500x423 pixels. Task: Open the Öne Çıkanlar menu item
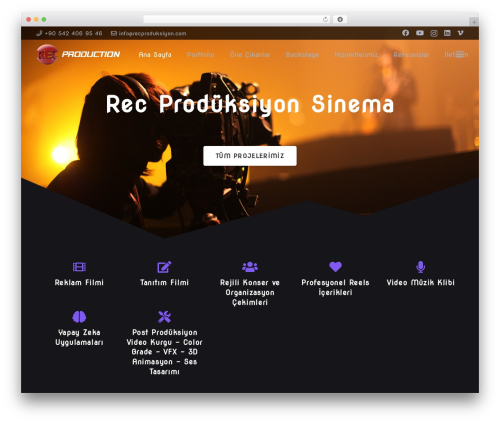click(250, 55)
